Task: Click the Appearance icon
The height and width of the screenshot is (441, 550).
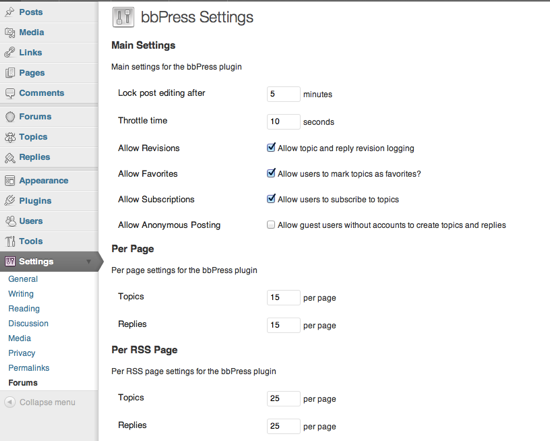Action: coord(10,181)
